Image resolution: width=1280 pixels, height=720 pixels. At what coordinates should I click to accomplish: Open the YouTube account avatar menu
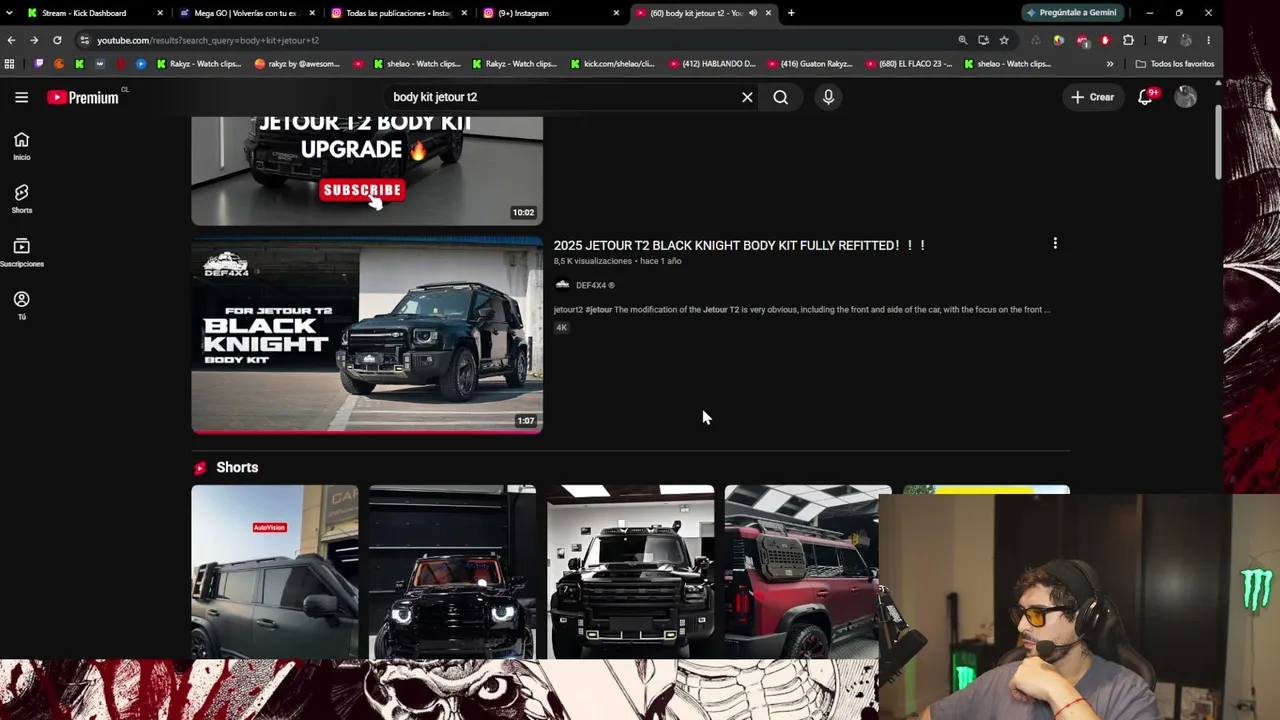pos(1185,97)
